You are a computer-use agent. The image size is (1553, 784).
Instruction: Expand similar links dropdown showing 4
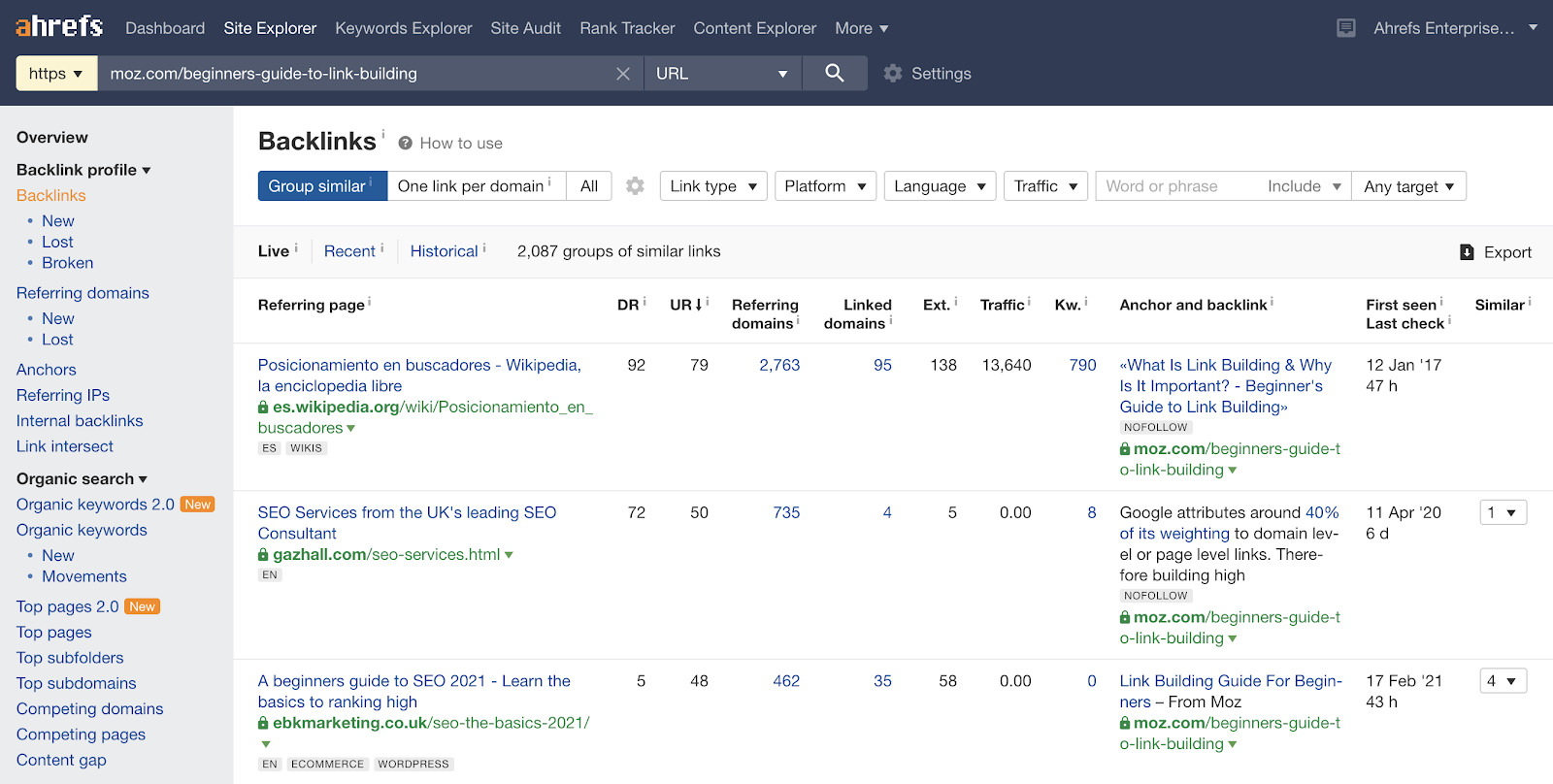click(1503, 681)
